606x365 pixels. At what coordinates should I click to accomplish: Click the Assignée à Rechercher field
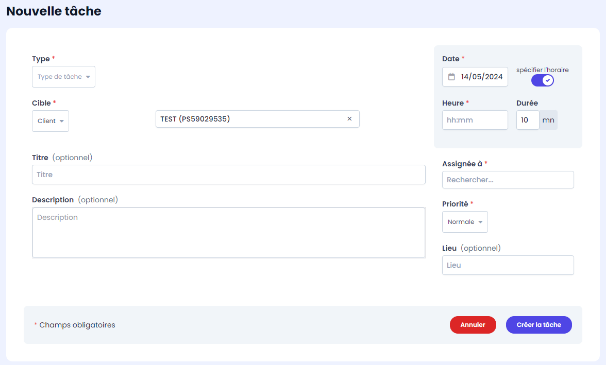pos(508,180)
